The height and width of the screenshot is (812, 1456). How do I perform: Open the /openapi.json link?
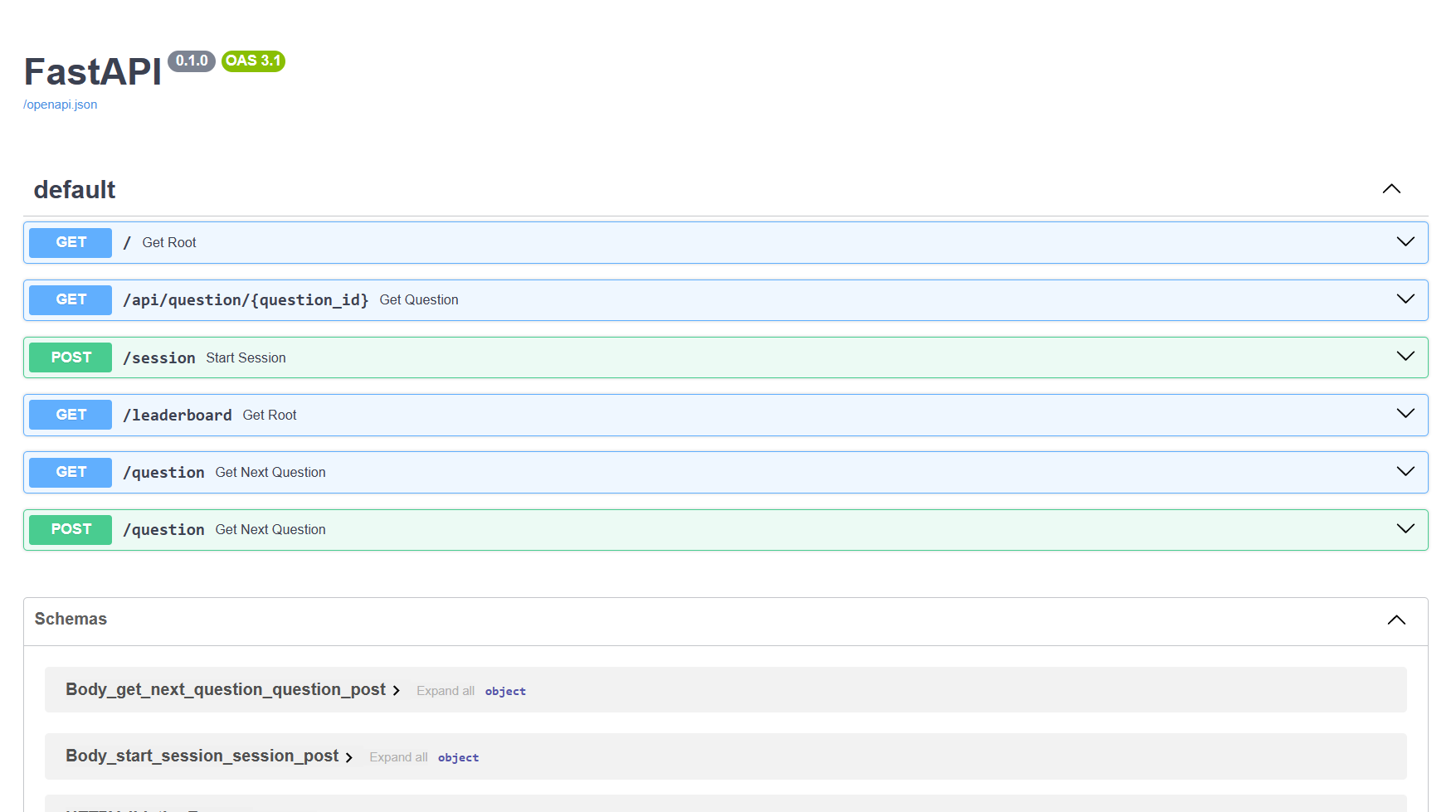[x=60, y=105]
